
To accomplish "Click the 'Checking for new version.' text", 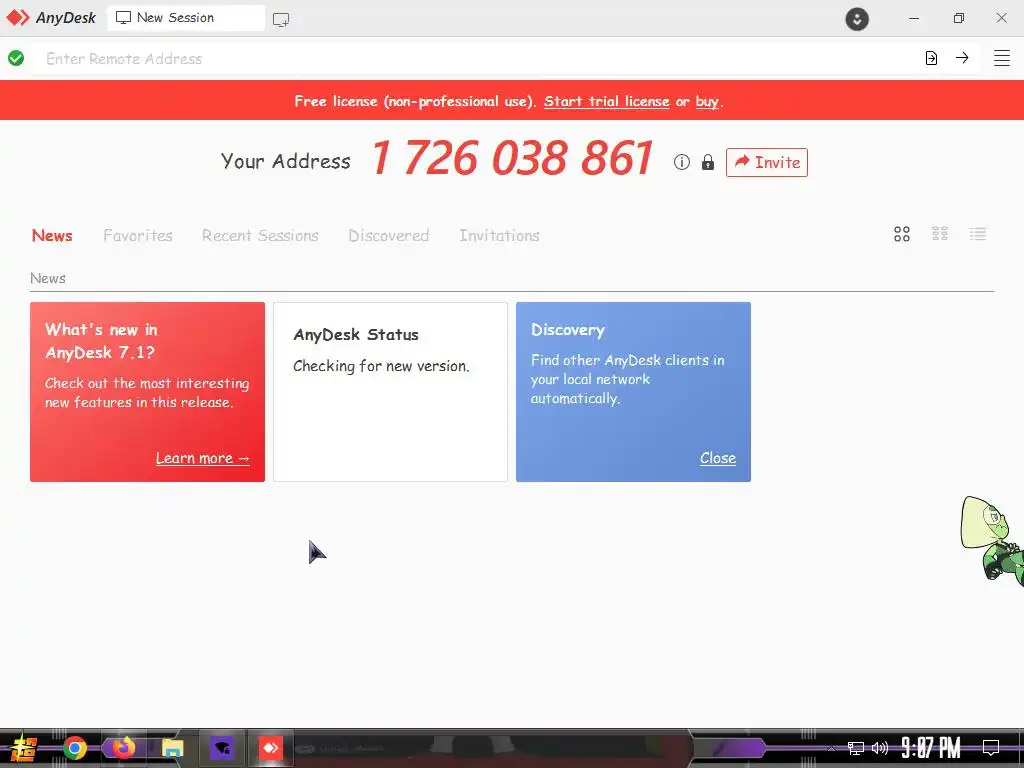I will click(381, 366).
